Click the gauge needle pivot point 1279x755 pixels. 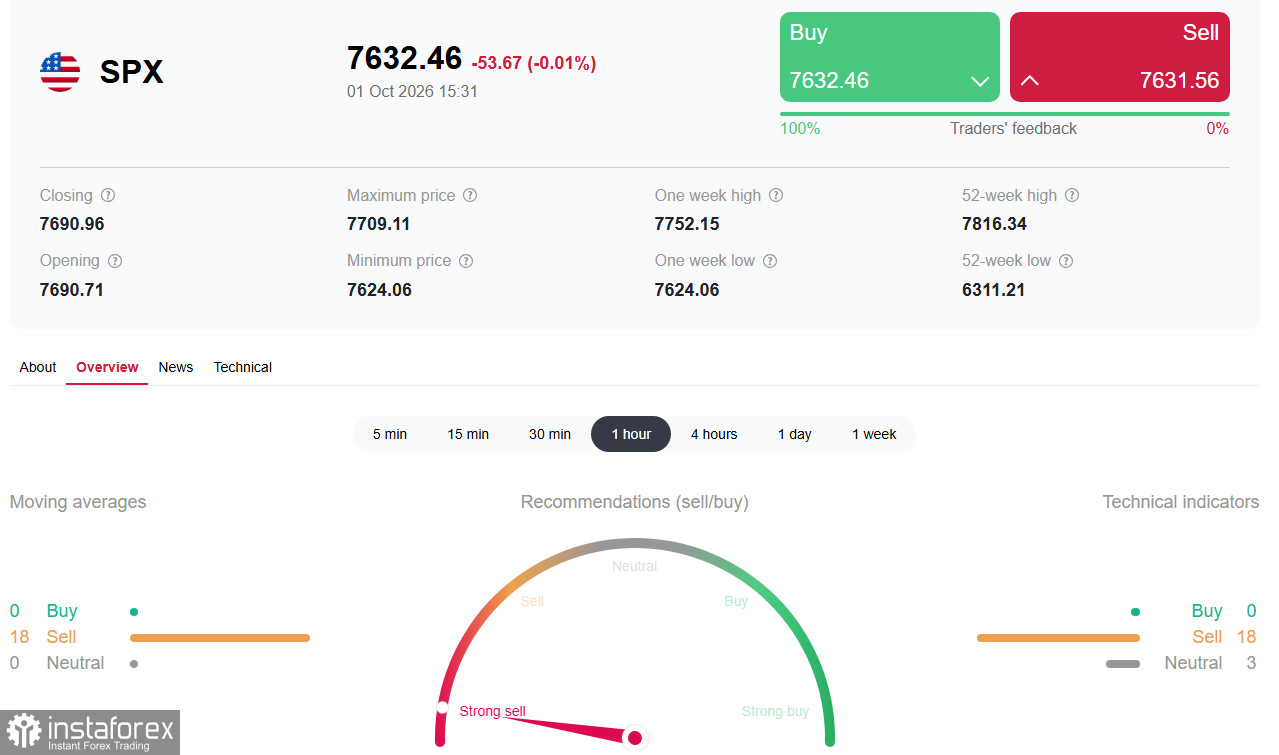pyautogui.click(x=634, y=738)
